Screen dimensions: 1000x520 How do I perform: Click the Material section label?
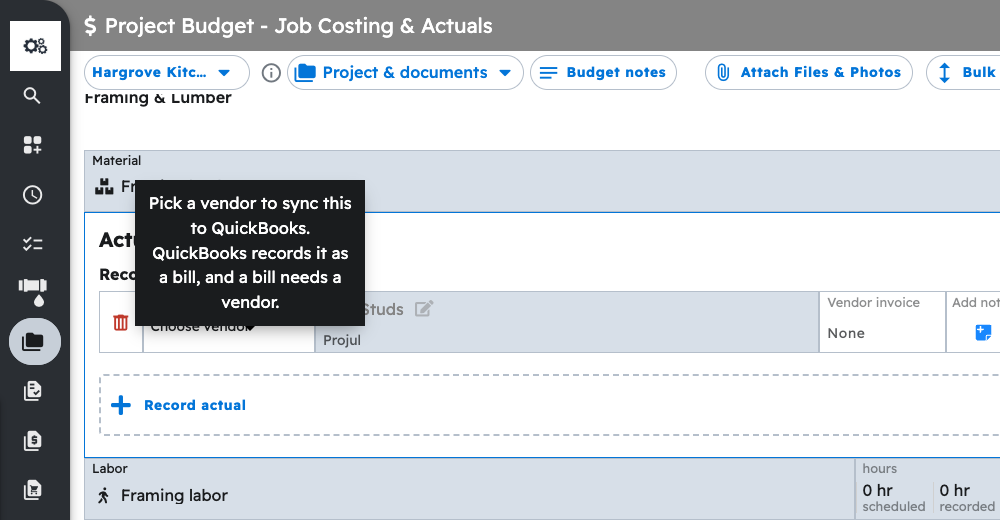pos(117,161)
